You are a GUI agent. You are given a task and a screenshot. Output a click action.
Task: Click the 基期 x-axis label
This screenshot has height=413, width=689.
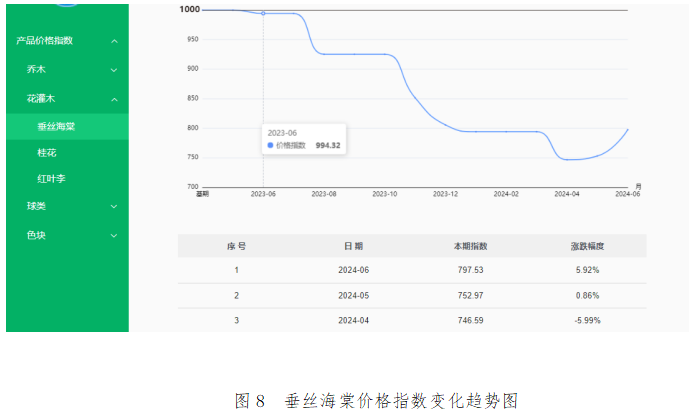(x=202, y=194)
